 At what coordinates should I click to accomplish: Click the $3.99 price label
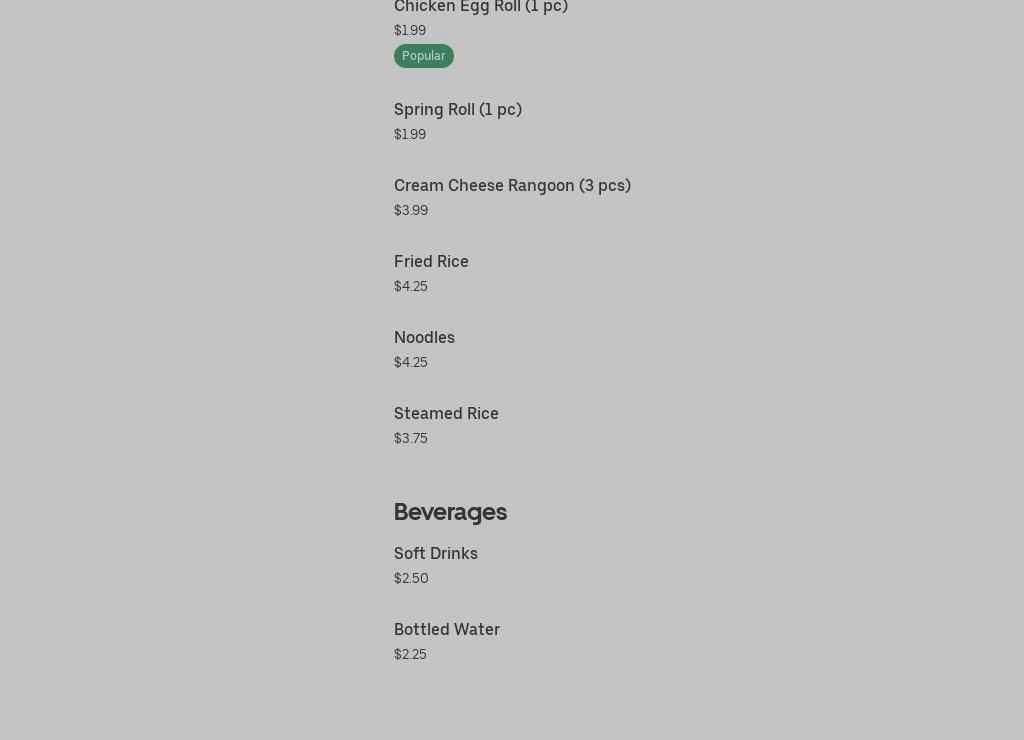(x=411, y=211)
